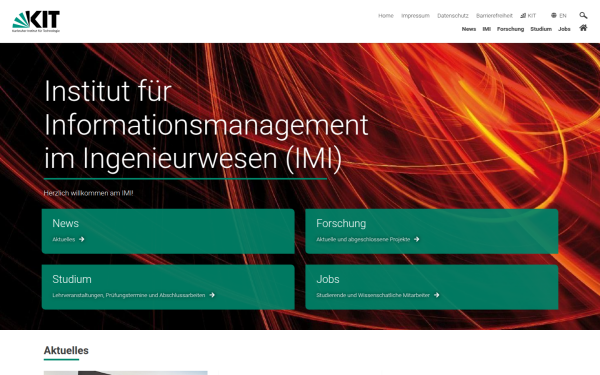
Task: Open the Jobs menu item
Action: [564, 29]
